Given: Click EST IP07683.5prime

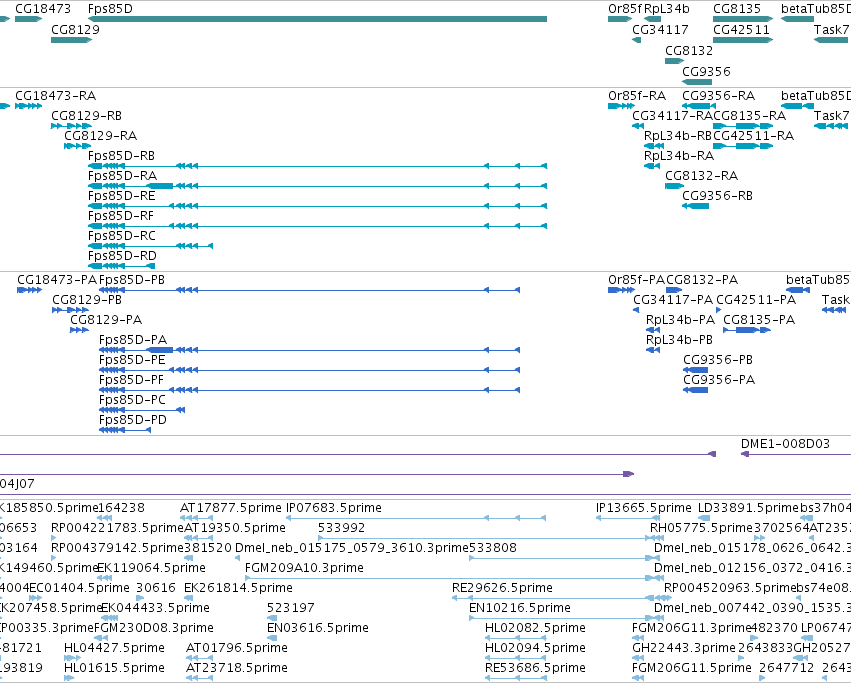Looking at the screenshot, I should pyautogui.click(x=334, y=508).
